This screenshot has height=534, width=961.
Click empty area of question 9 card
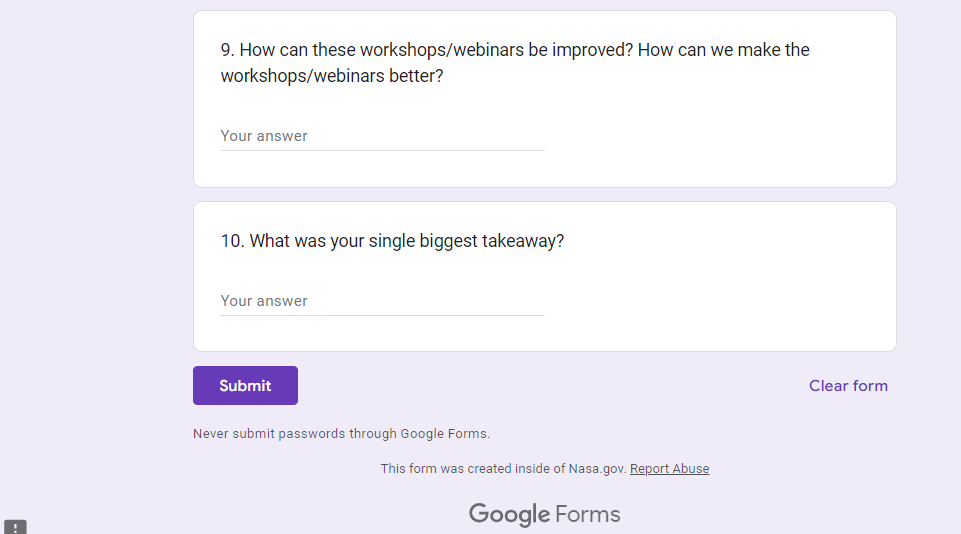[x=720, y=140]
